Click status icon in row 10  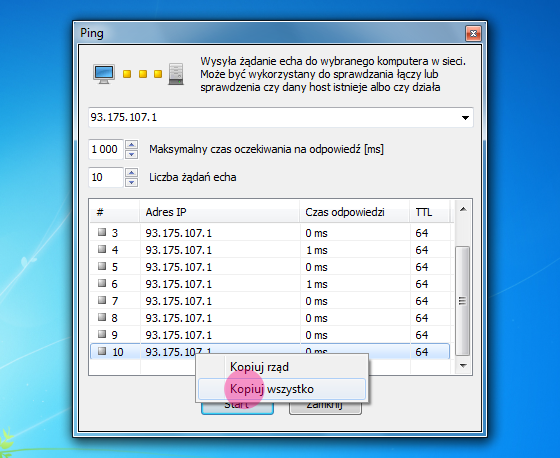coord(102,351)
